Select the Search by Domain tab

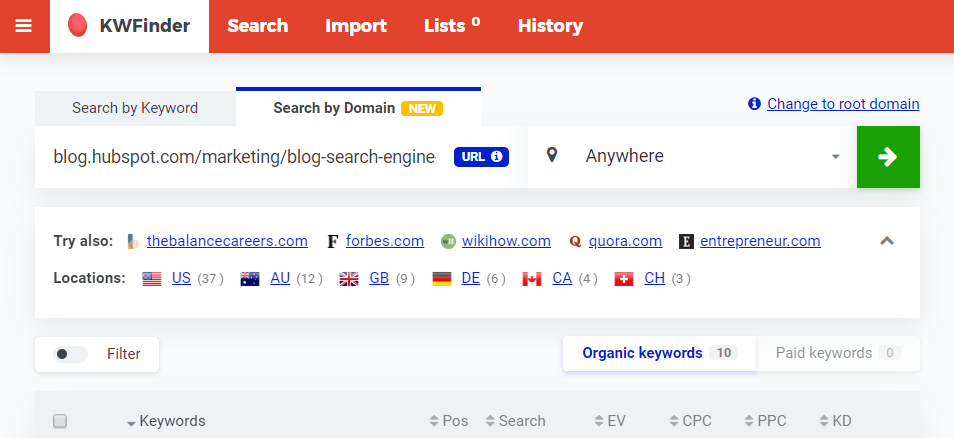[358, 108]
